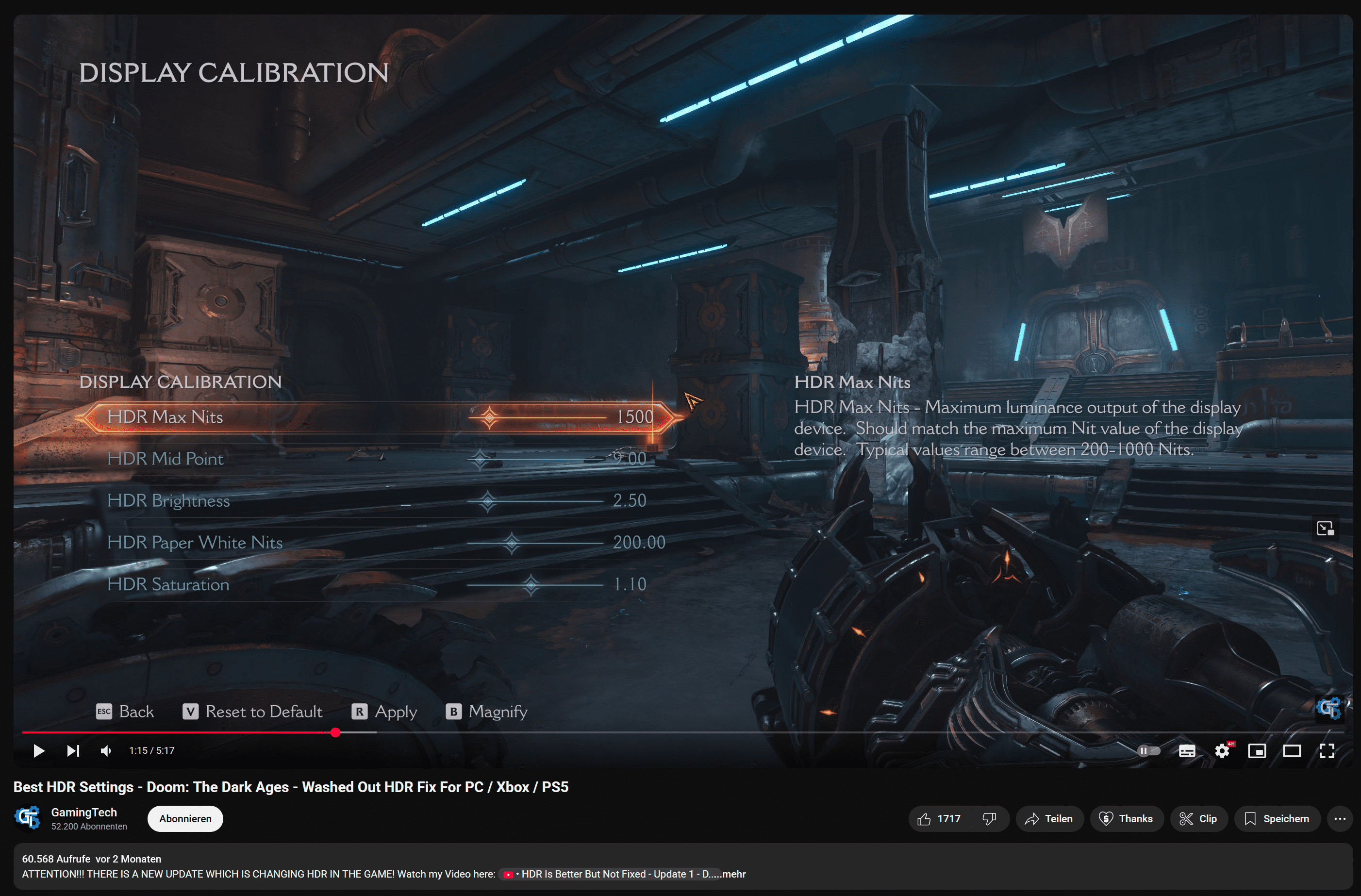Open the linked HDR Is Better update video

pyautogui.click(x=610, y=874)
